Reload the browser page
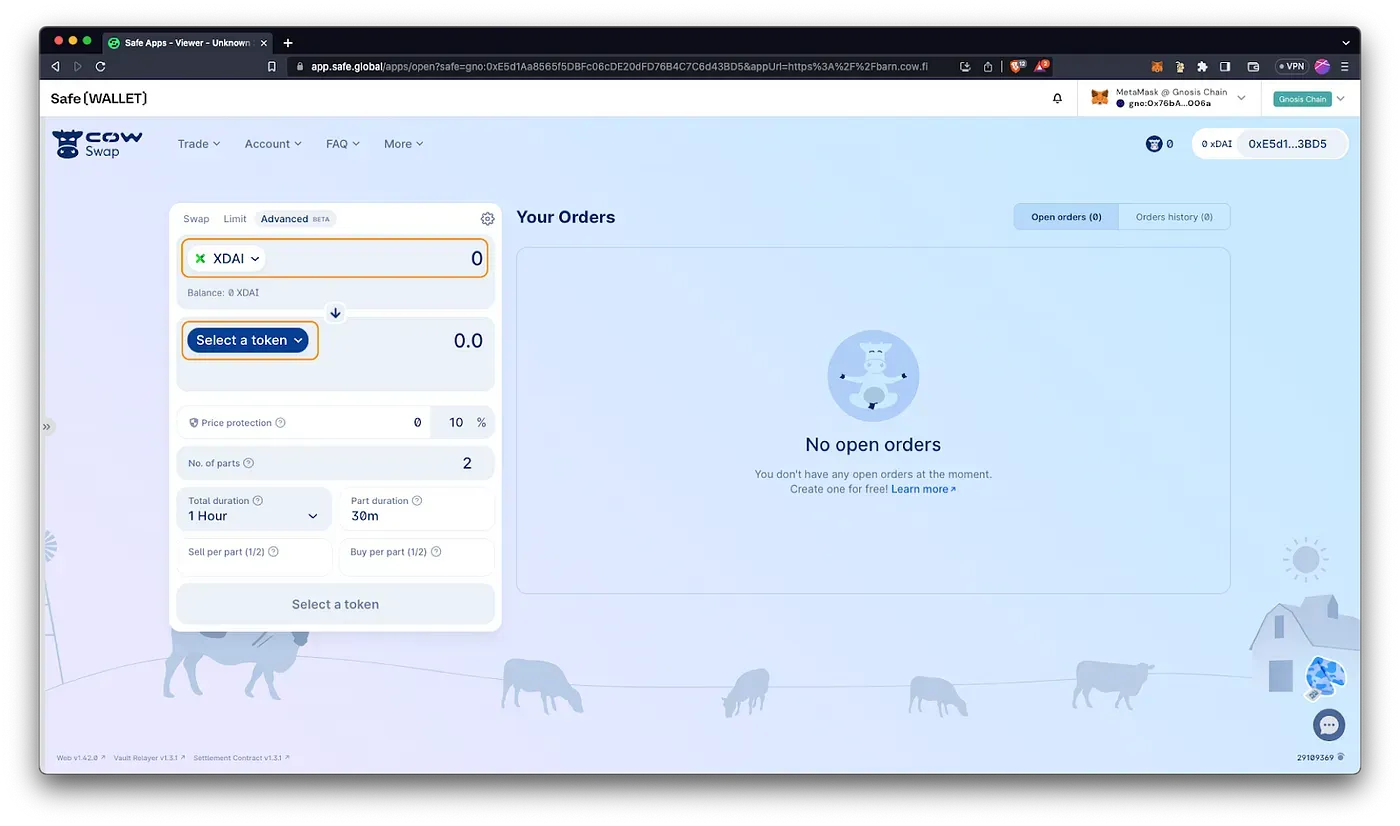Viewport: 1400px width, 826px height. (x=100, y=67)
